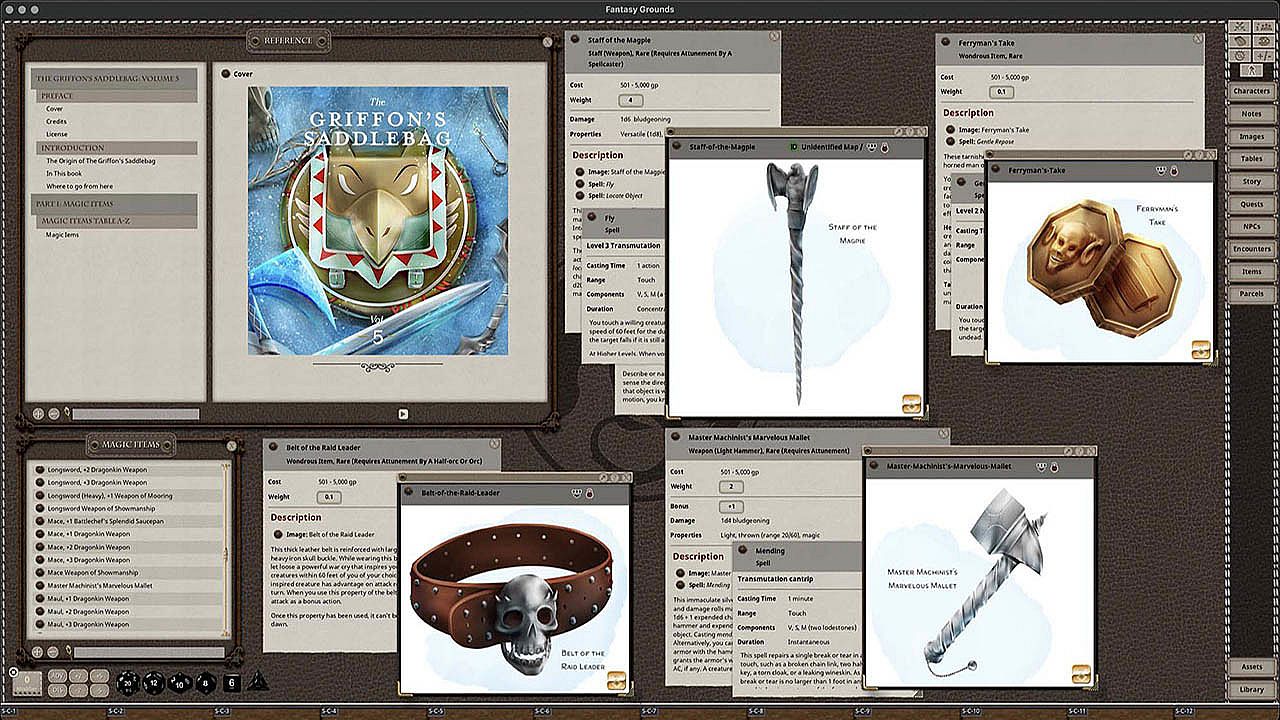Roll the d4 pyramid die
This screenshot has width=1280, height=720.
pos(256,681)
